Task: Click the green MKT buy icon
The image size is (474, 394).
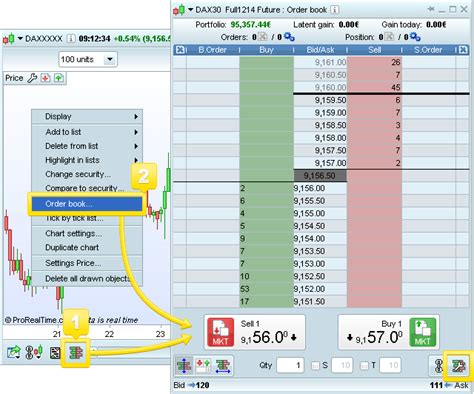Action: click(423, 332)
